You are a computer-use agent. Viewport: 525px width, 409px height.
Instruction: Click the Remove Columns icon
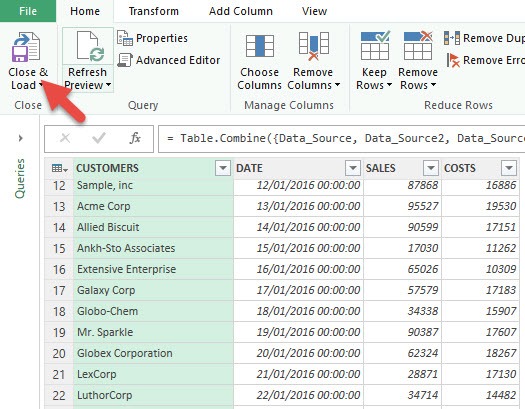pos(313,46)
